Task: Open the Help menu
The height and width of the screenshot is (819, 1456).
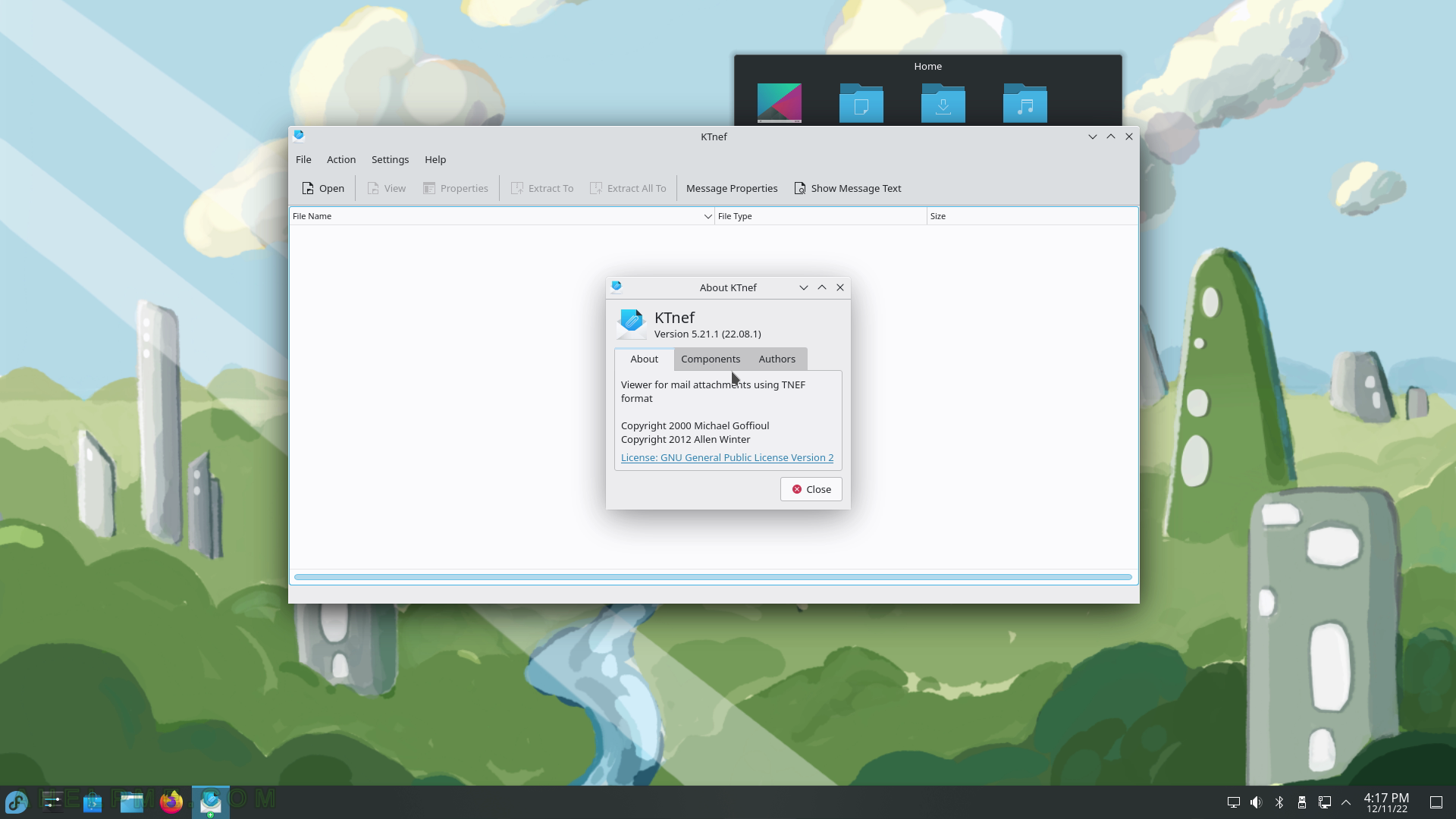Action: pos(435,159)
